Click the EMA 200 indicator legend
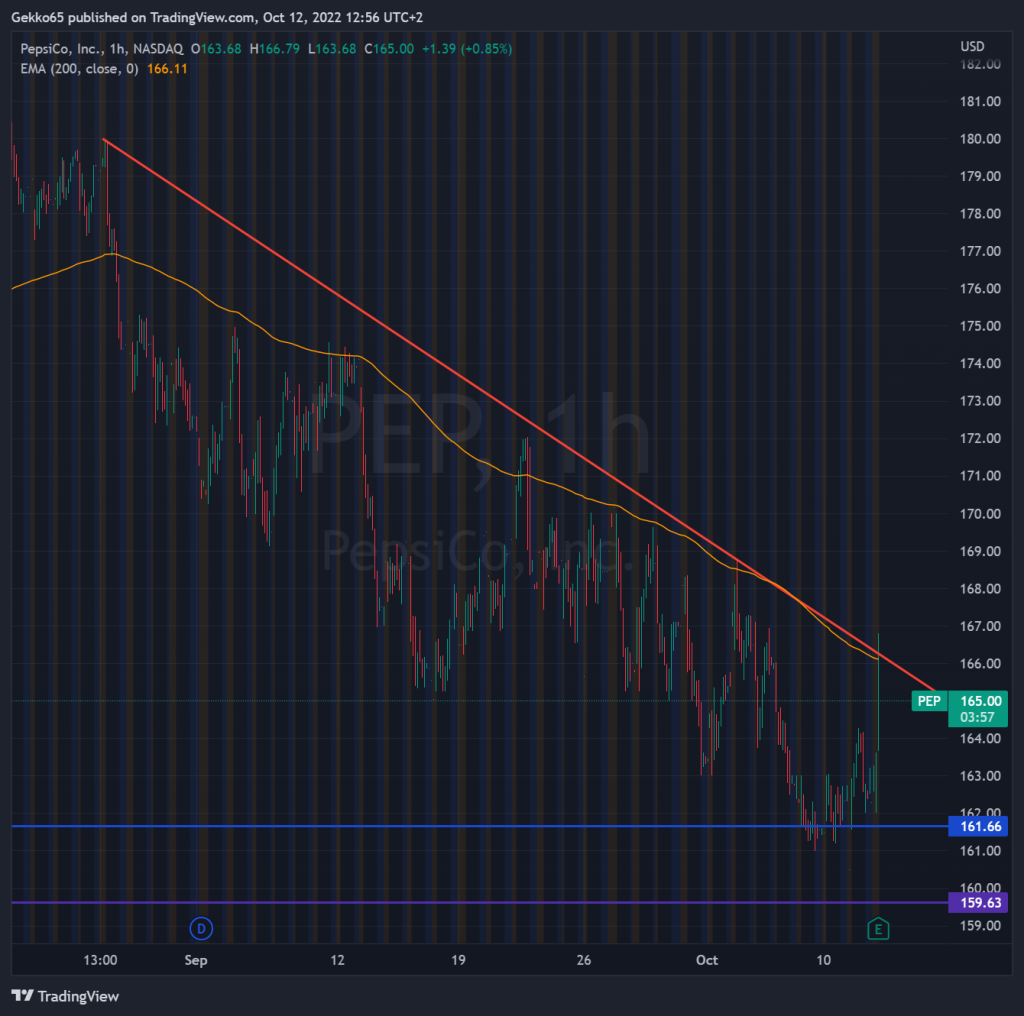Viewport: 1024px width, 1016px height. point(75,68)
